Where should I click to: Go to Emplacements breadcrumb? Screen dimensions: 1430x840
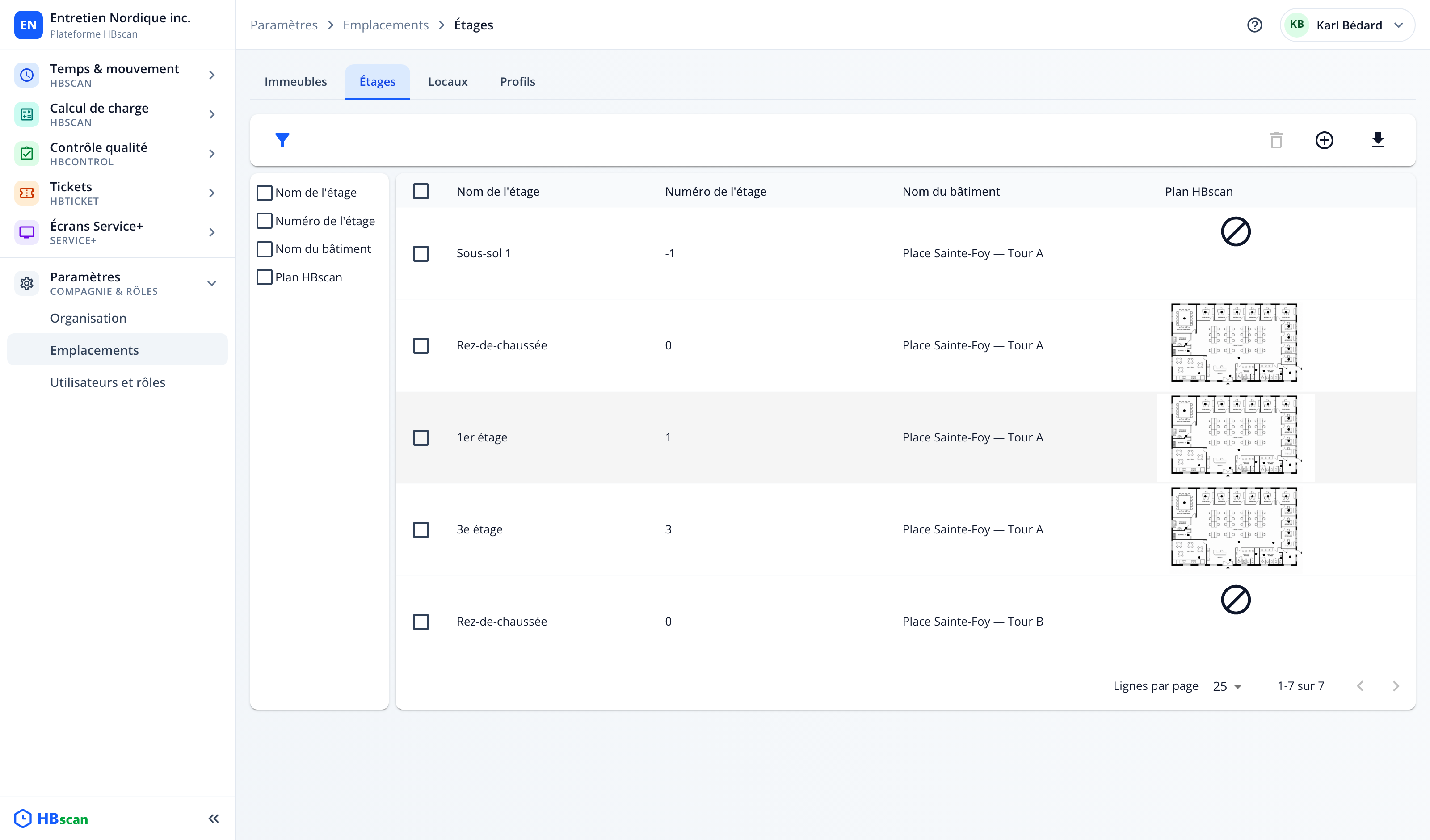point(385,25)
